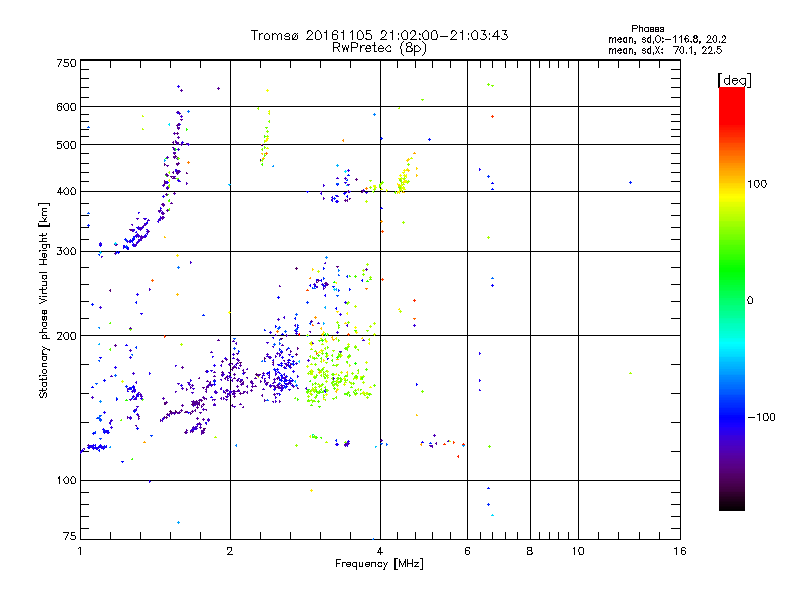The width and height of the screenshot is (800, 600).
Task: Click the y-axis tick label '75'
Action: (x=70, y=536)
